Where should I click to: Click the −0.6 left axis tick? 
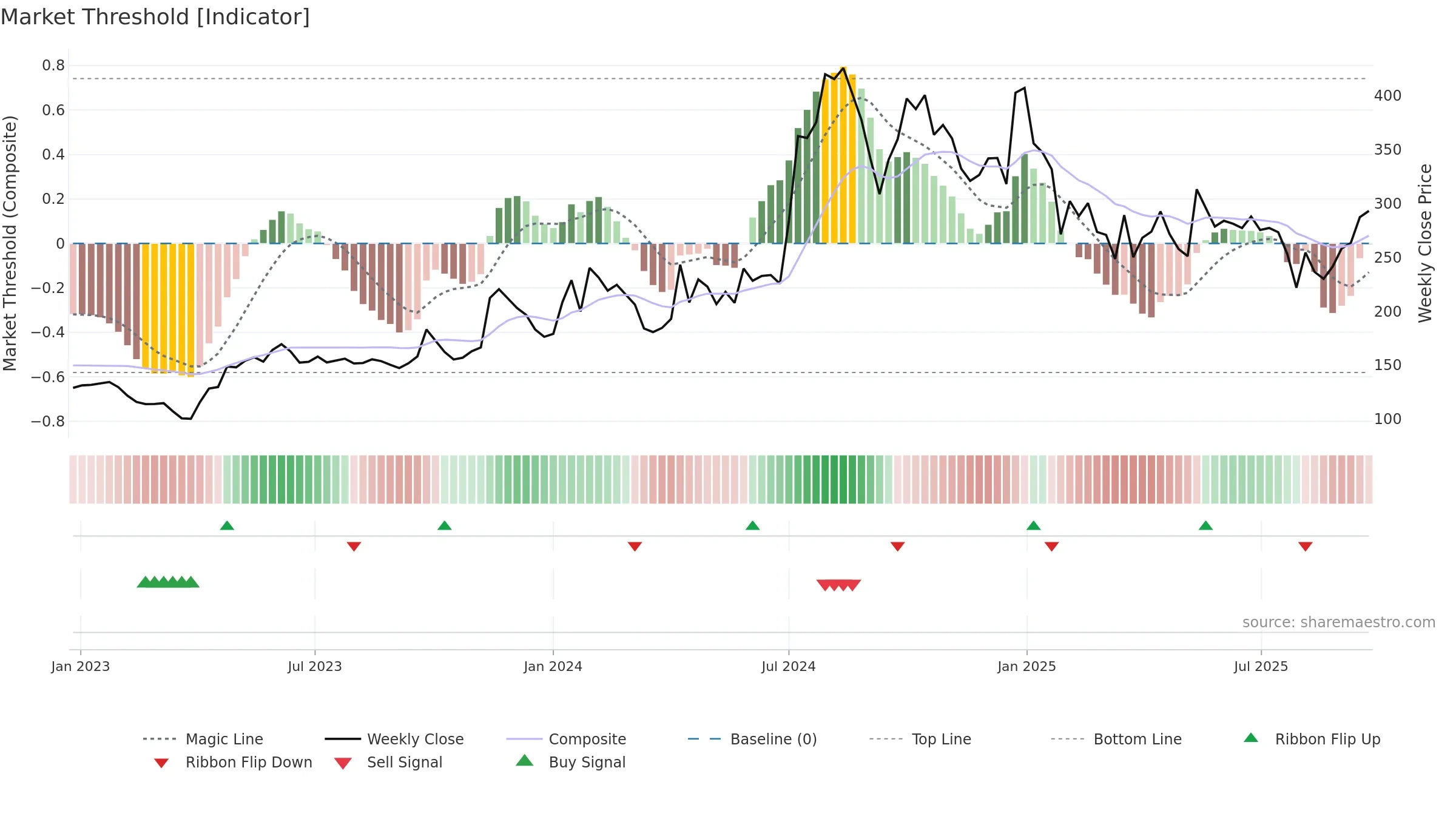(48, 377)
